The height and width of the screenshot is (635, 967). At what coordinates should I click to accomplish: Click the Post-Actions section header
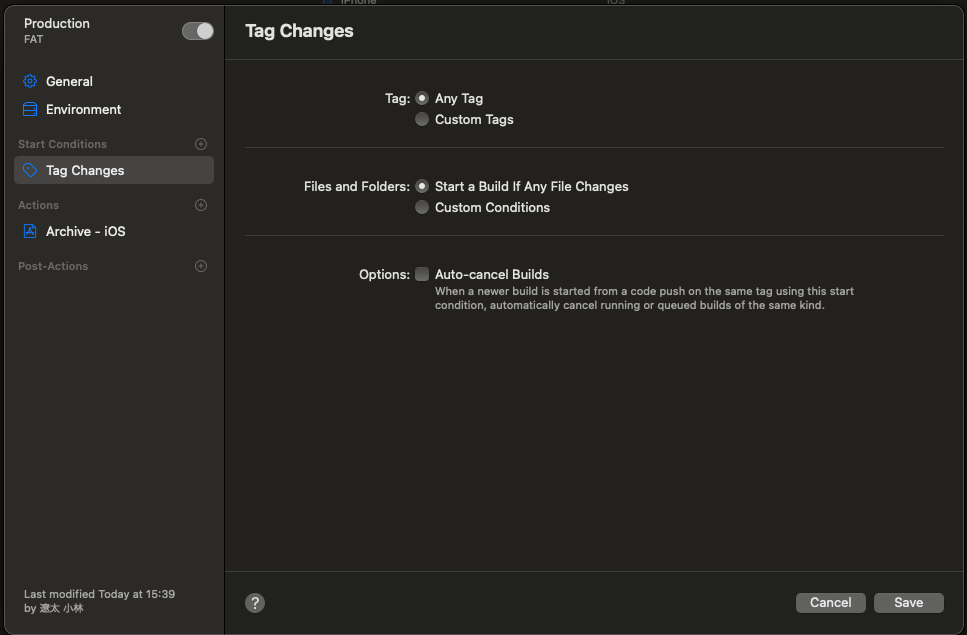point(53,266)
